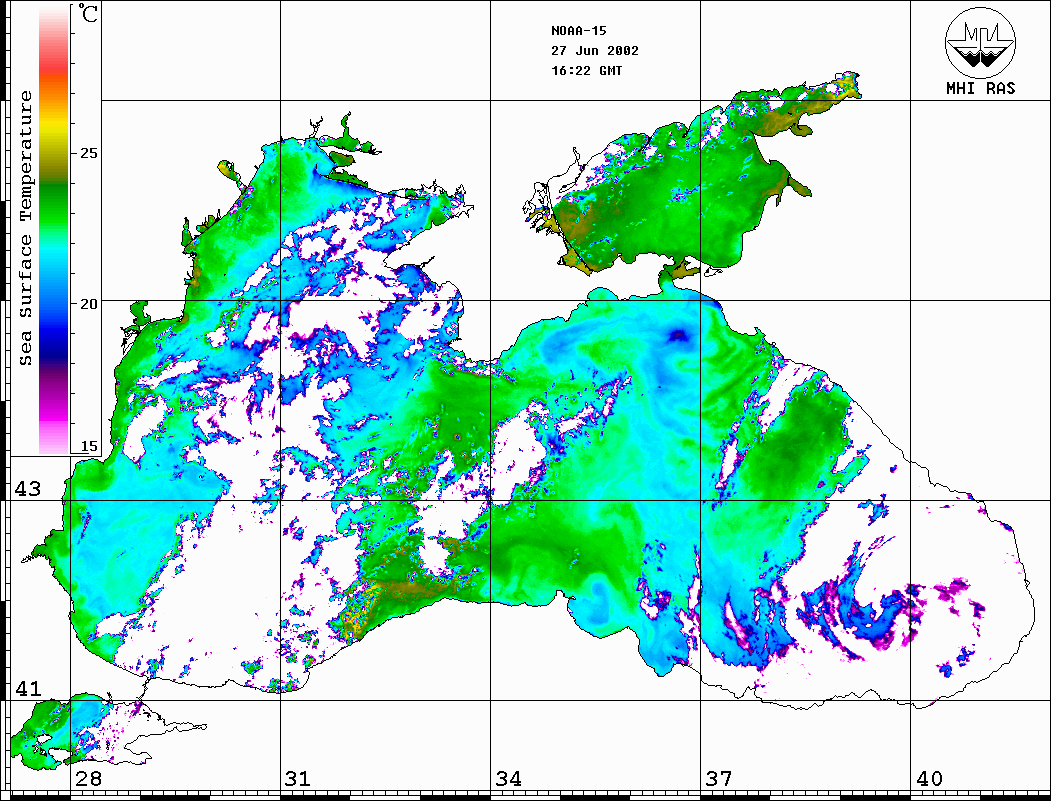Click the temperature color scale bar
This screenshot has width=1051, height=801.
click(x=54, y=230)
